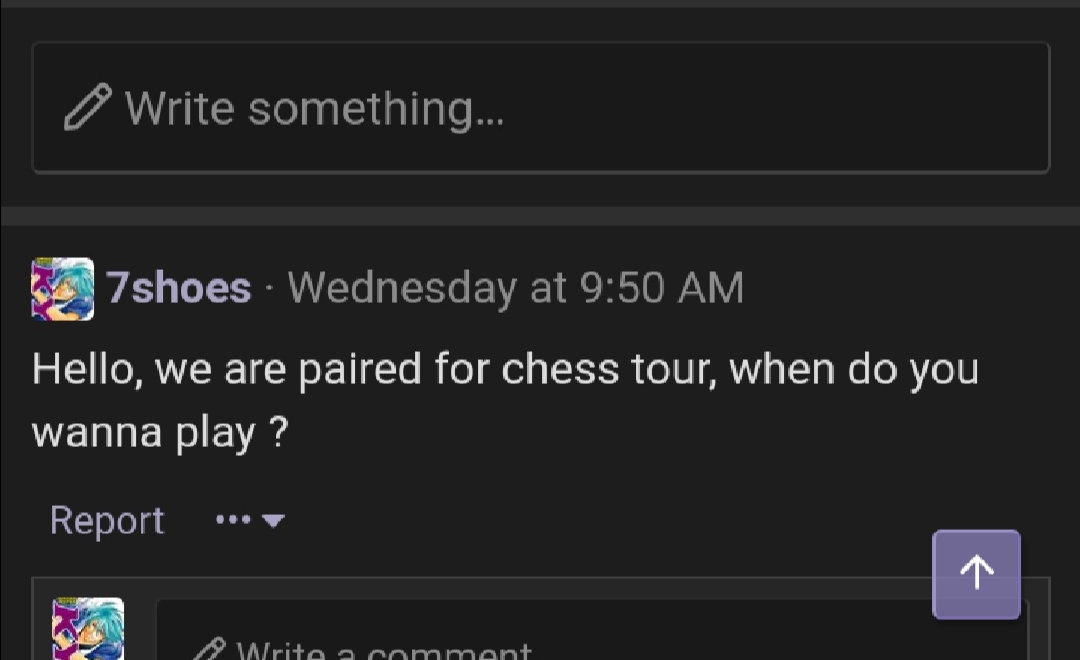Focus the Write something text box
Viewport: 1080px width, 660px height.
pos(541,107)
